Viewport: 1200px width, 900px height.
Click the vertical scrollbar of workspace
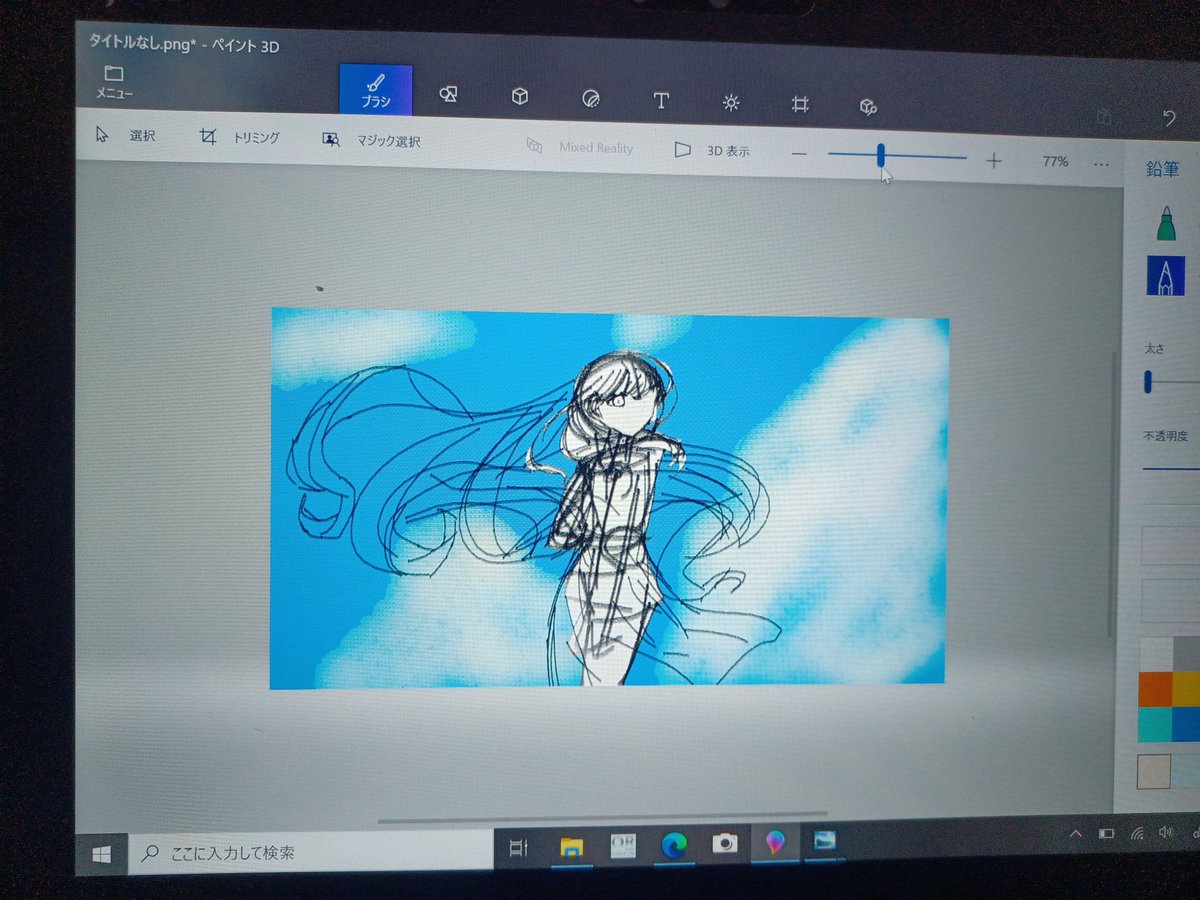pos(1110,495)
